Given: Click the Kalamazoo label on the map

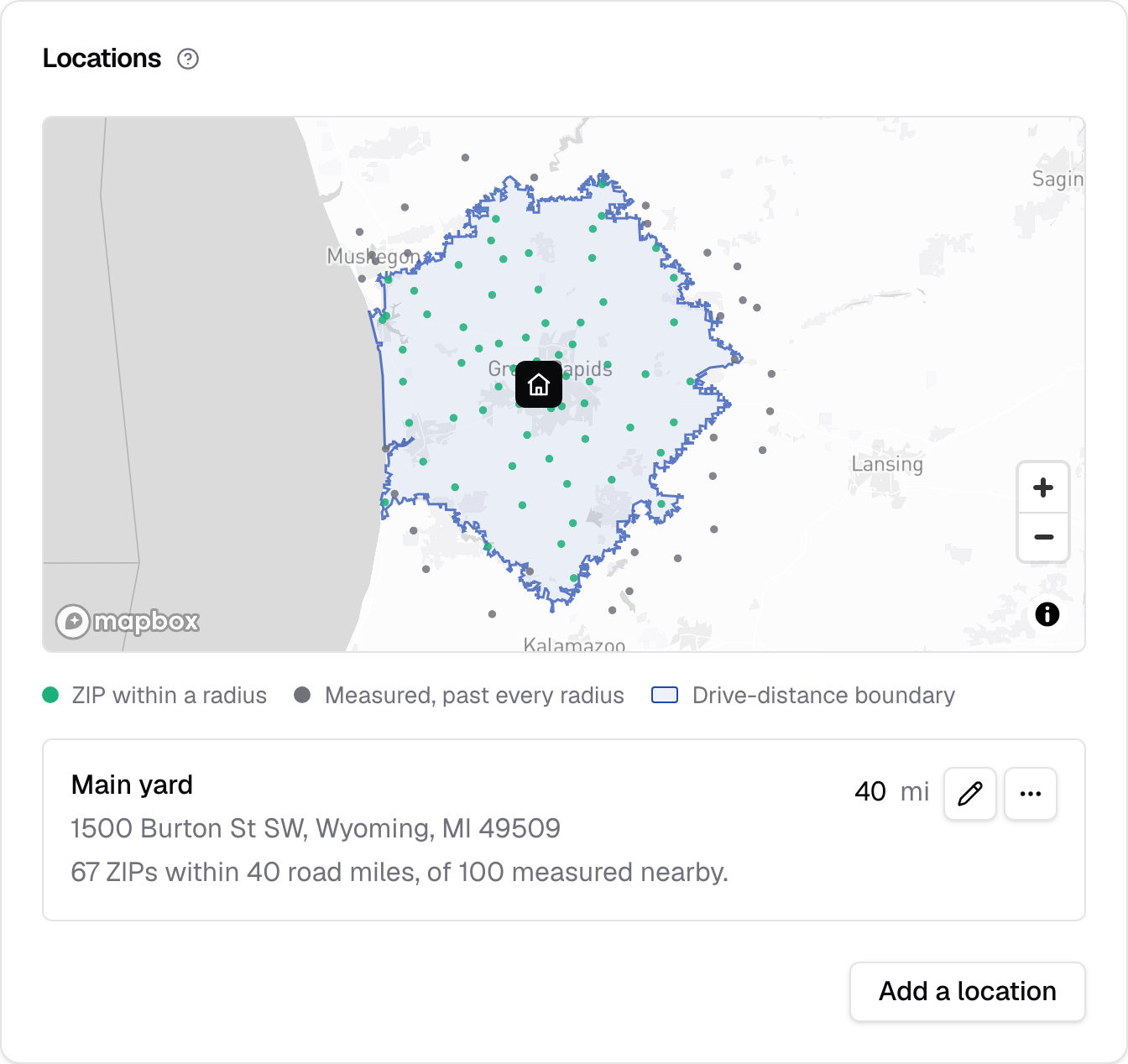Looking at the screenshot, I should (x=574, y=644).
